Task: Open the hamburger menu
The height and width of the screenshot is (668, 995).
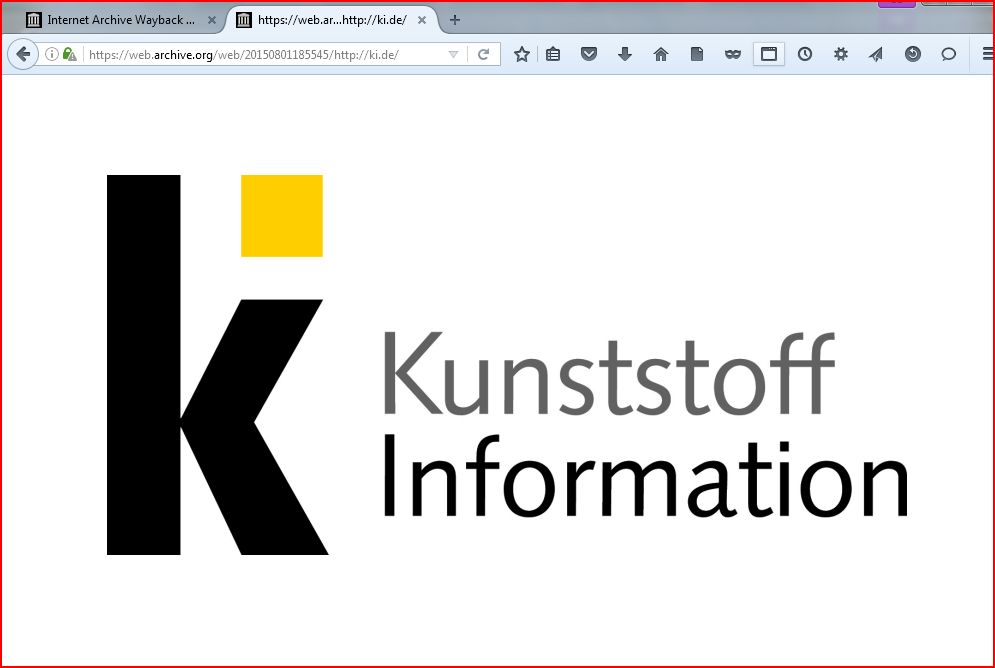Action: [987, 55]
